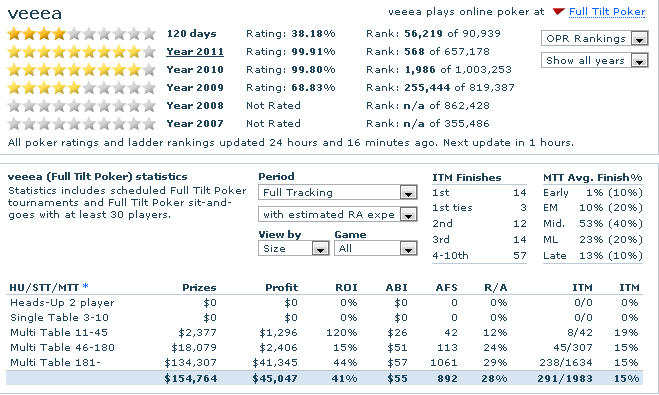Click the ROI column header
This screenshot has height=395, width=659.
pyautogui.click(x=346, y=287)
